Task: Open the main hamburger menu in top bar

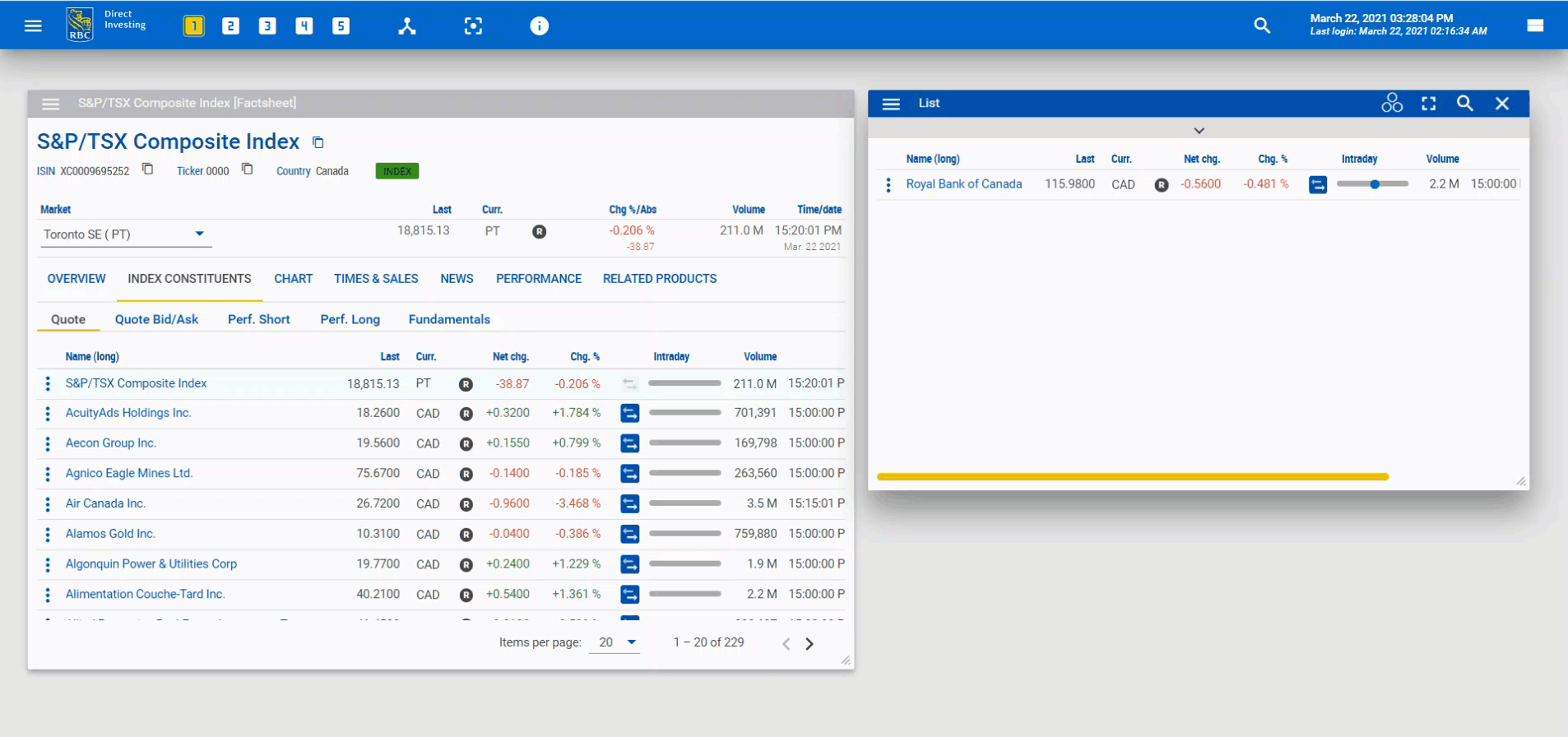Action: point(33,26)
